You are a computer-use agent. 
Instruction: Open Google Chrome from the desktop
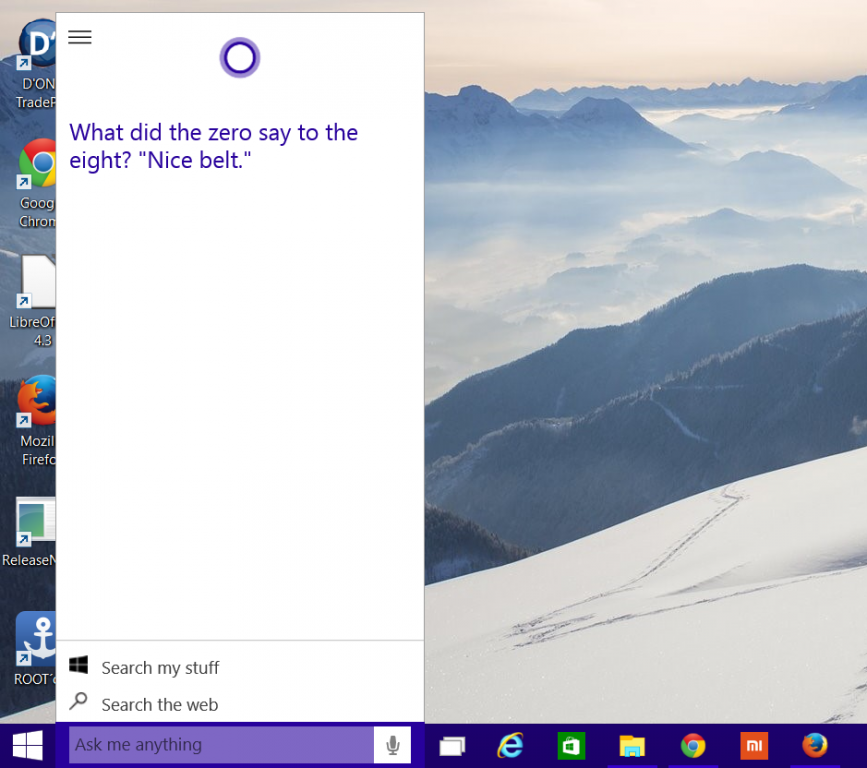[38, 162]
